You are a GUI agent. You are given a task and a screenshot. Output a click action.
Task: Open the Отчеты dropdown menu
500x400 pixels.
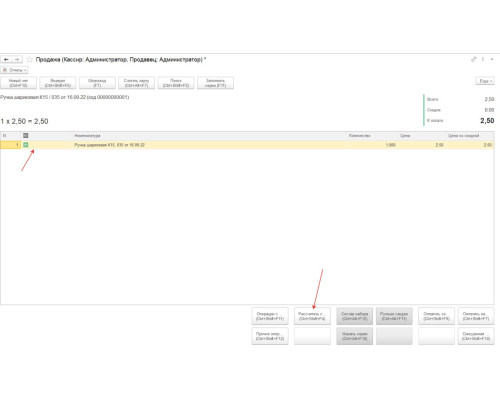click(15, 70)
